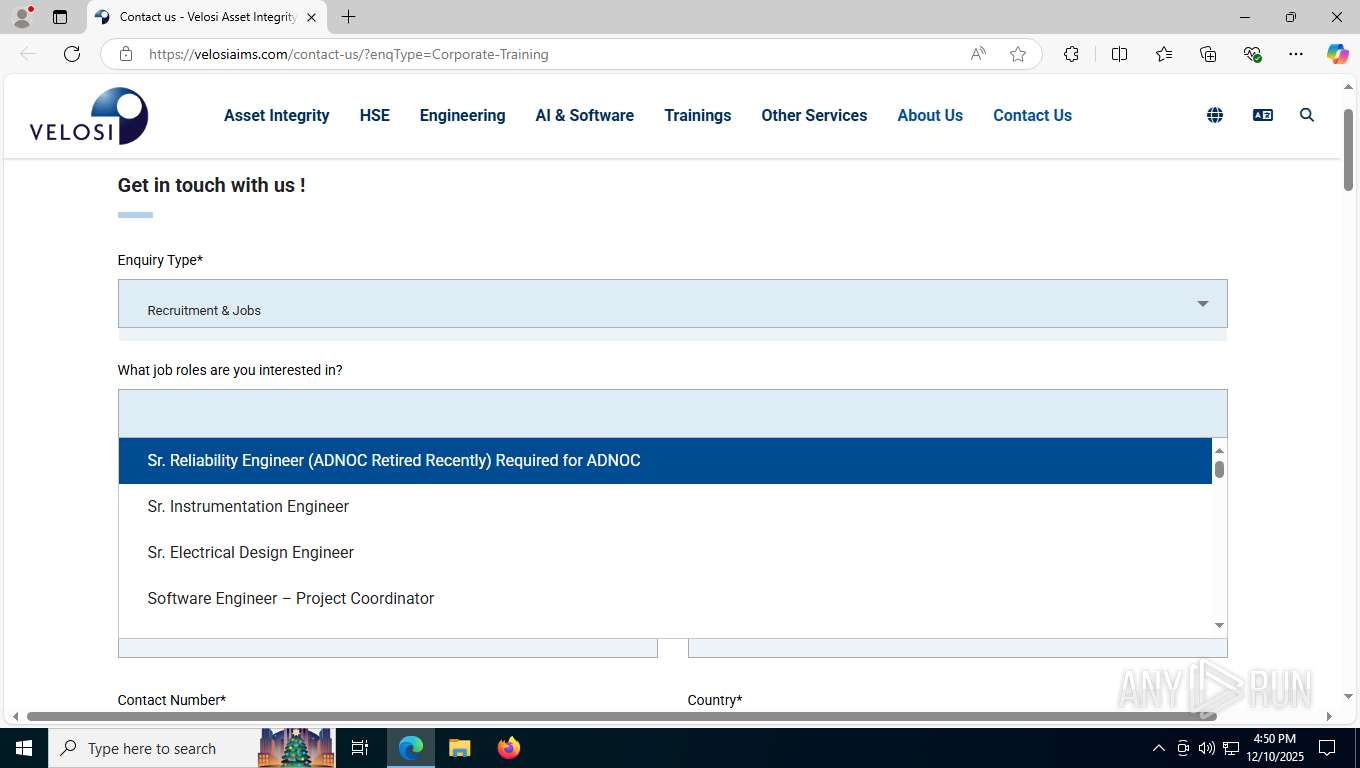Open Other Services menu
This screenshot has height=768, width=1360.
click(x=814, y=115)
